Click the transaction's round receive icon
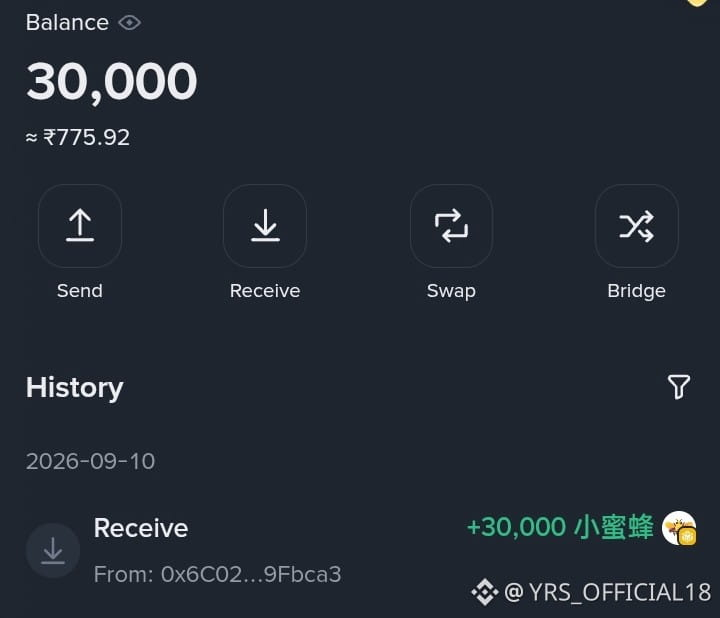The width and height of the screenshot is (720, 618). (53, 550)
